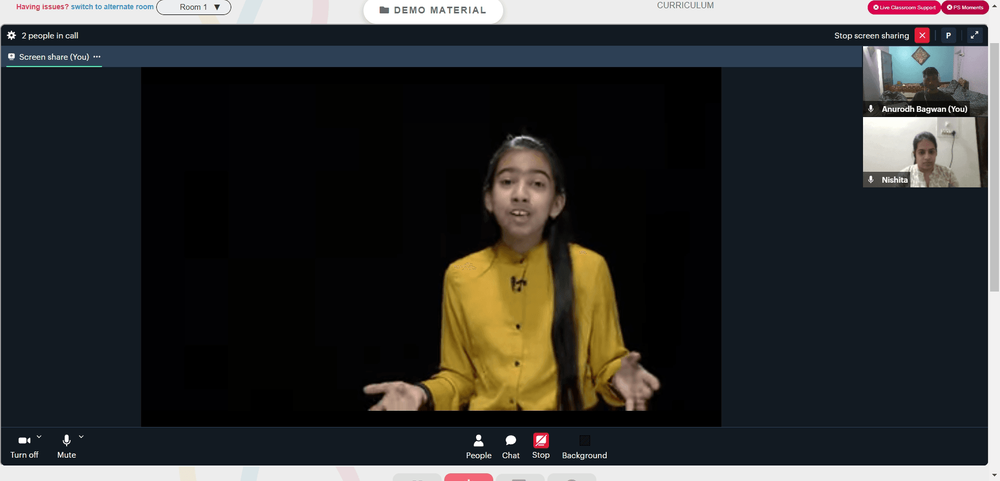The image size is (1000, 481).
Task: Enter fullscreen with expand arrows icon
Action: point(974,36)
